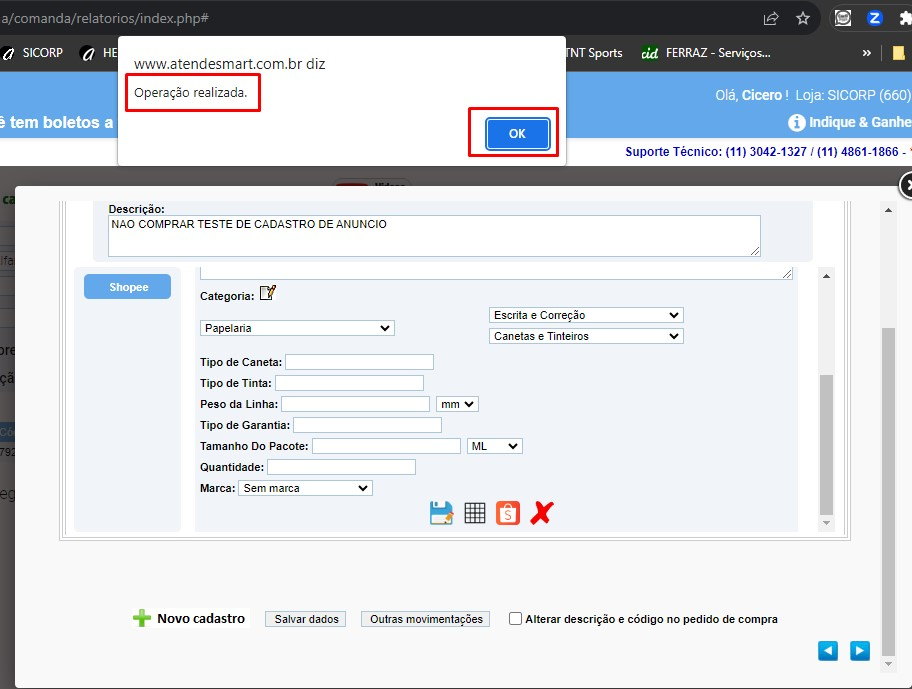Open the grid table icon
Screen dimensions: 912x689
point(475,513)
